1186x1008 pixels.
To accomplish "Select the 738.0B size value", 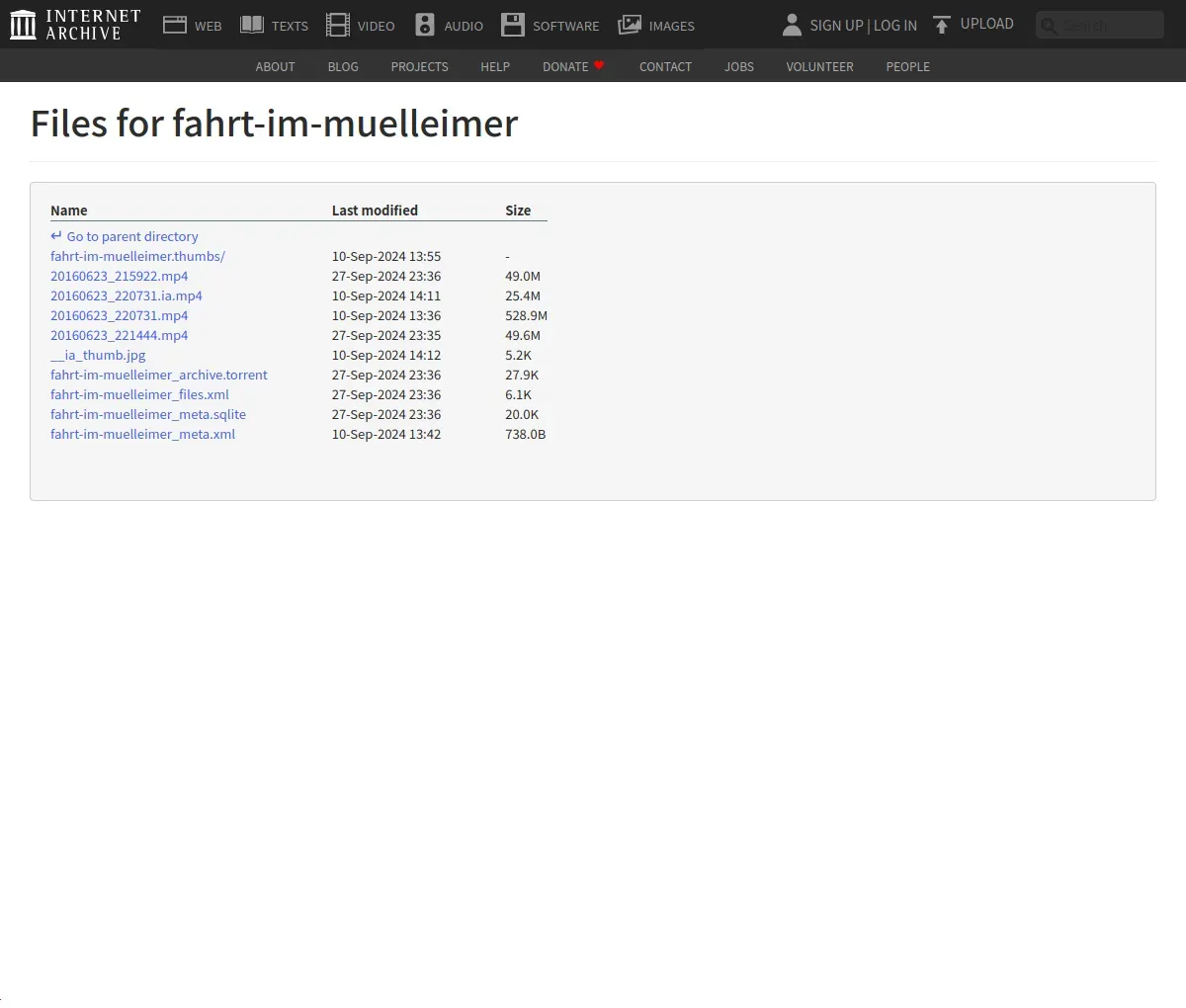I will pos(525,434).
